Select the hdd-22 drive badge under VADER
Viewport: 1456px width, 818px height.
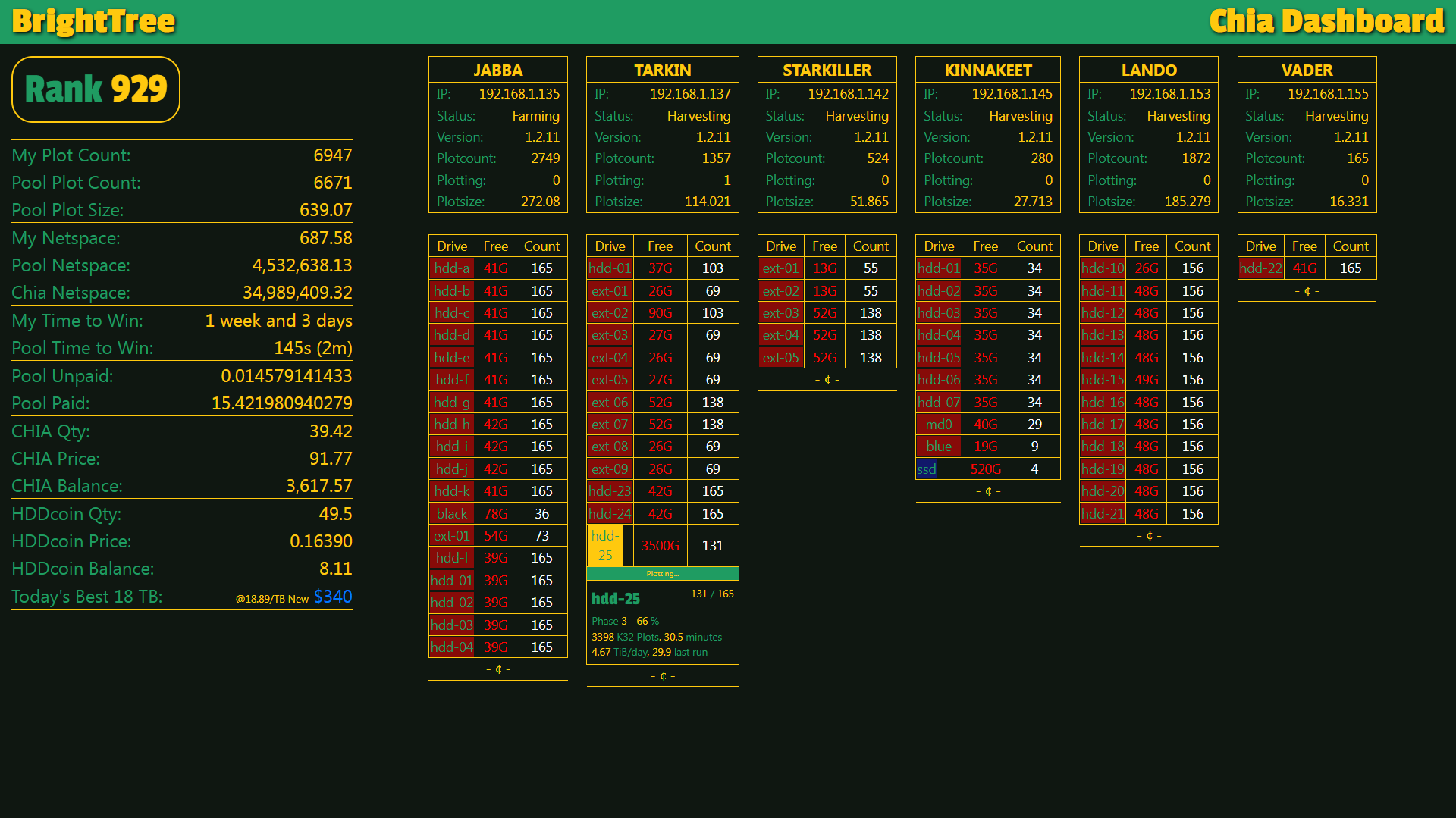click(x=1260, y=268)
